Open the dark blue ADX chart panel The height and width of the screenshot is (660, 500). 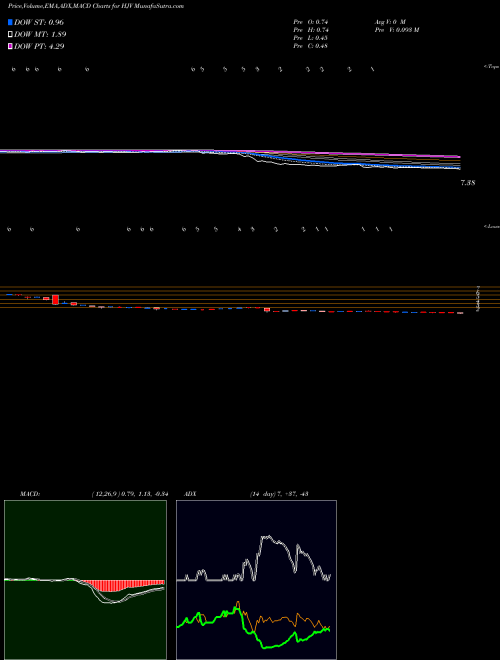tap(257, 580)
